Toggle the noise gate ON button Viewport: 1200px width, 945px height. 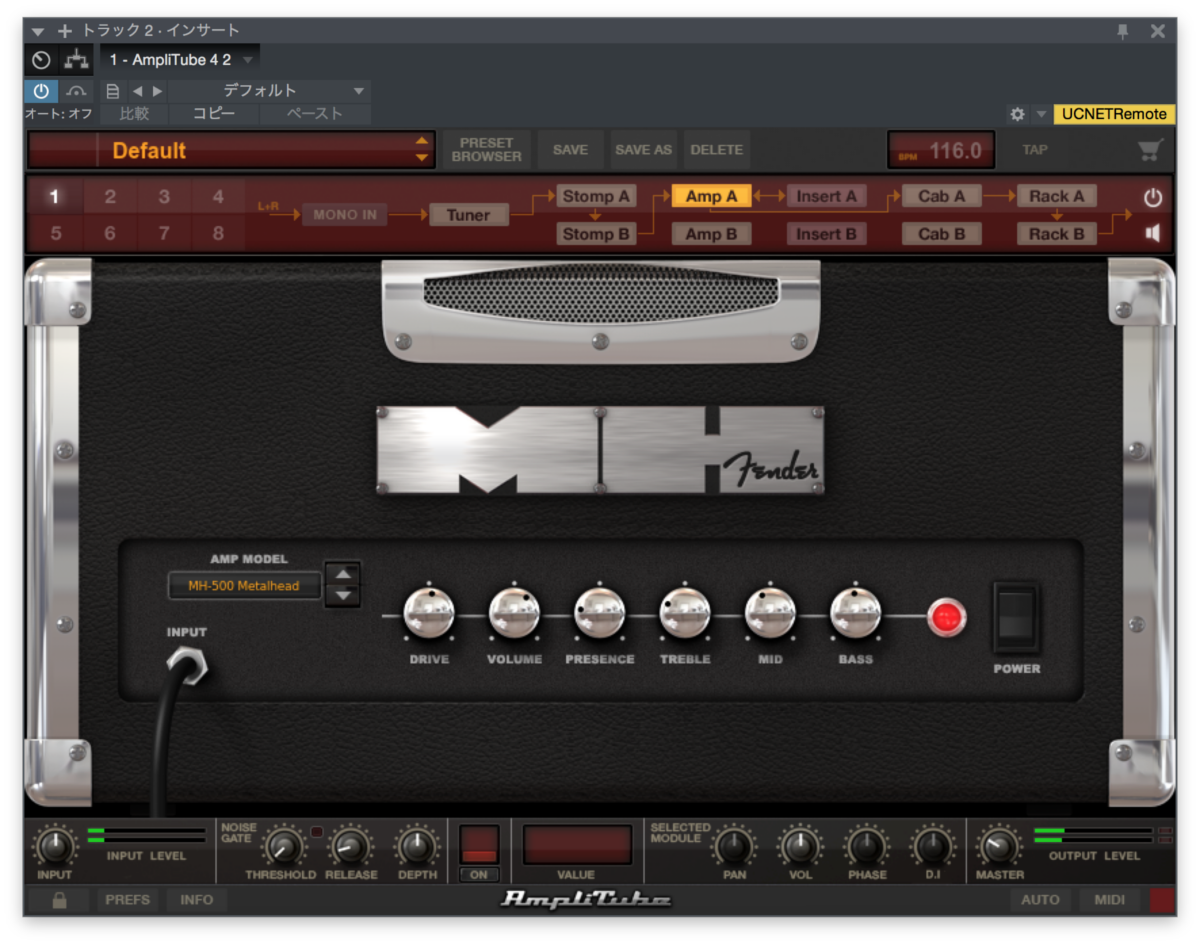tap(479, 875)
